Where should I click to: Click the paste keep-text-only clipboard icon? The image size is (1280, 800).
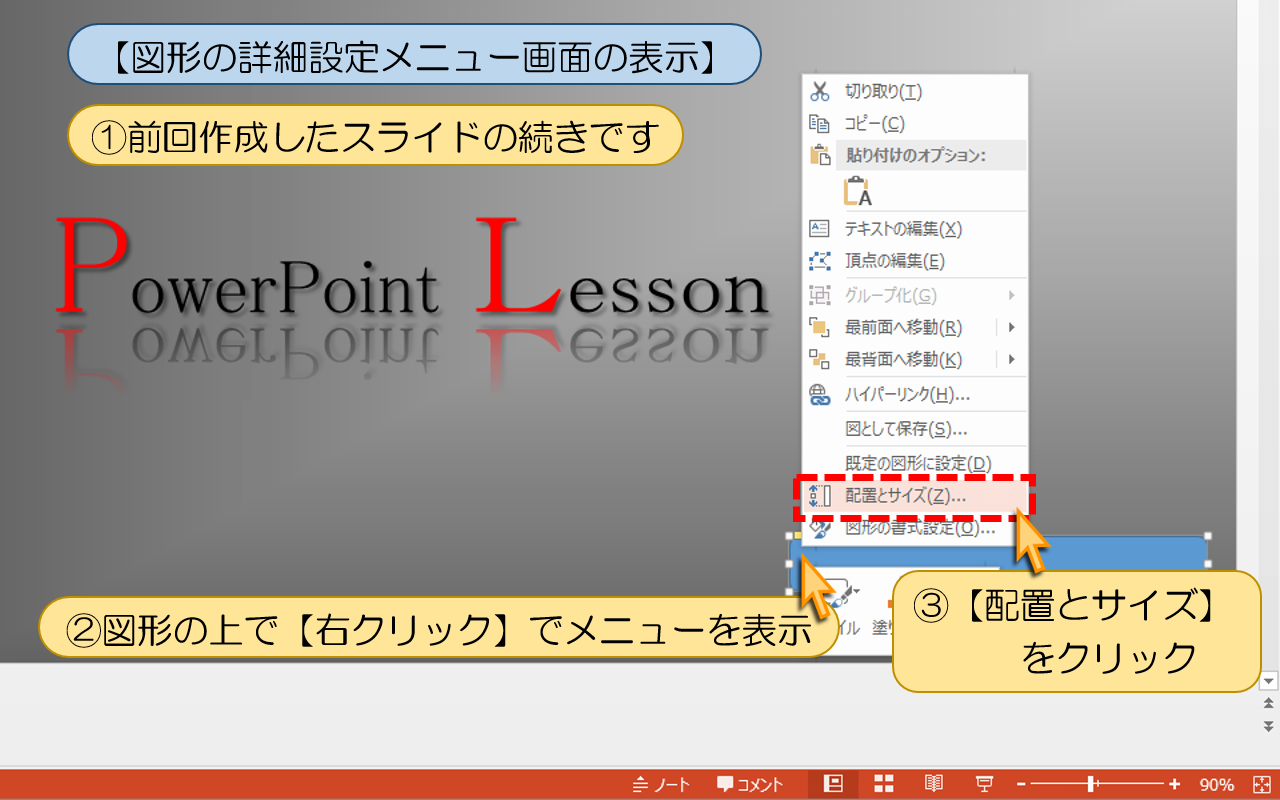point(857,190)
